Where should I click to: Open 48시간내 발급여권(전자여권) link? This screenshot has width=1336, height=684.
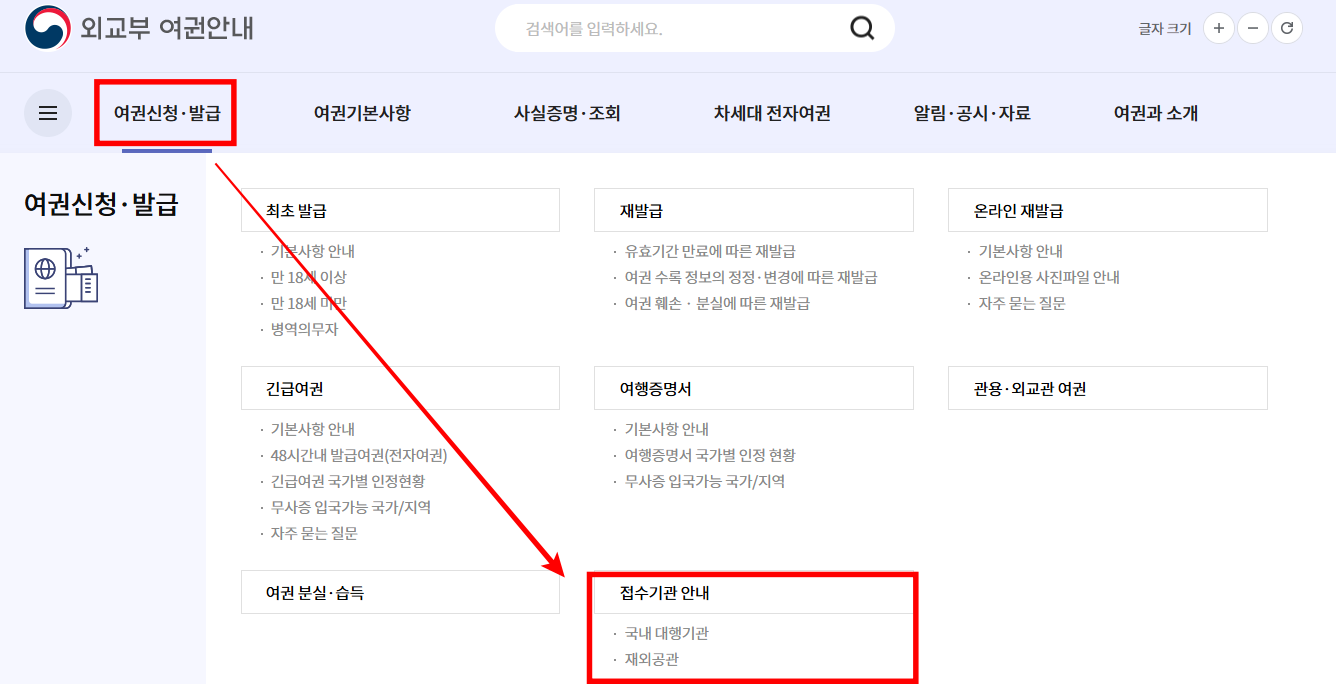coord(359,455)
